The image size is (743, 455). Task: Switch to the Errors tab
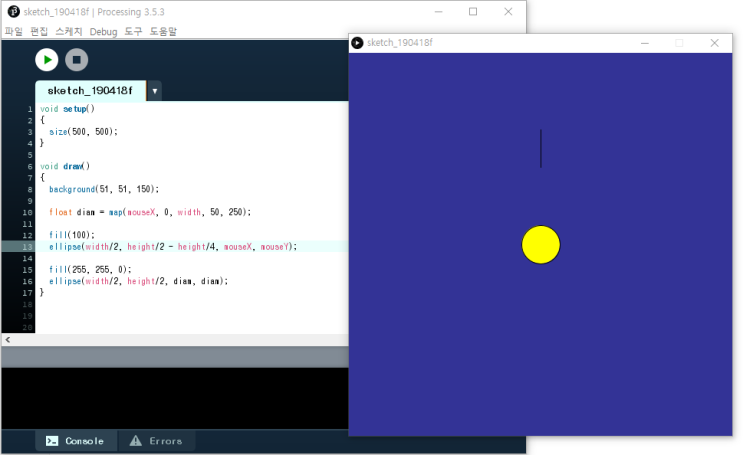tap(156, 441)
